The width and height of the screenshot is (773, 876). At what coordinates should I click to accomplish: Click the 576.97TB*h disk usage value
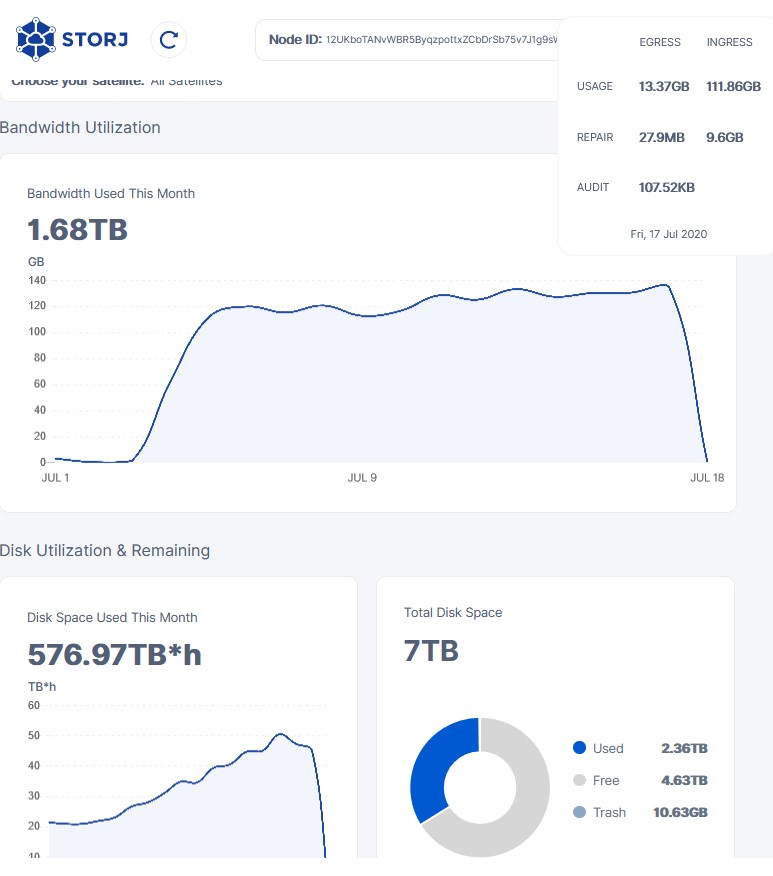114,655
